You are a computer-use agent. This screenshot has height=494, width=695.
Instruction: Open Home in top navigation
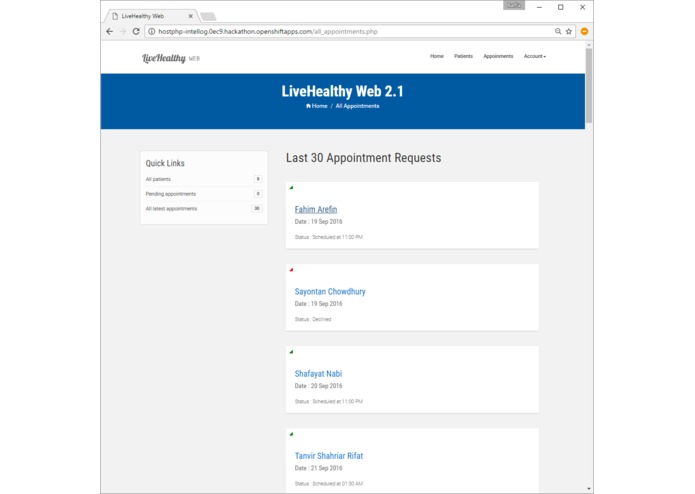[x=437, y=56]
